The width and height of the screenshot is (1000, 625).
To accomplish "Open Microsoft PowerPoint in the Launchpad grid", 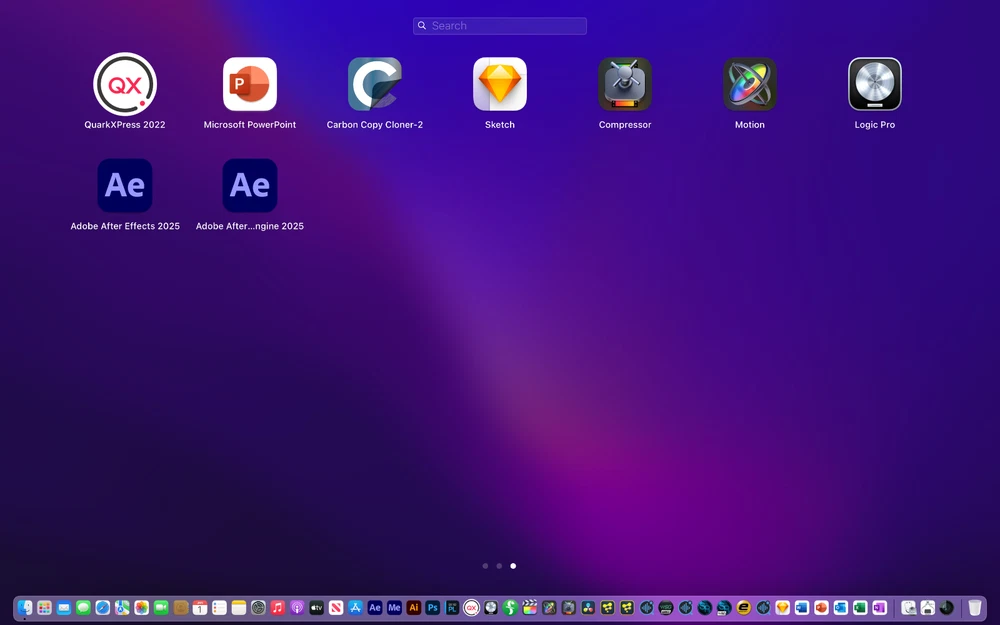I will click(x=250, y=85).
